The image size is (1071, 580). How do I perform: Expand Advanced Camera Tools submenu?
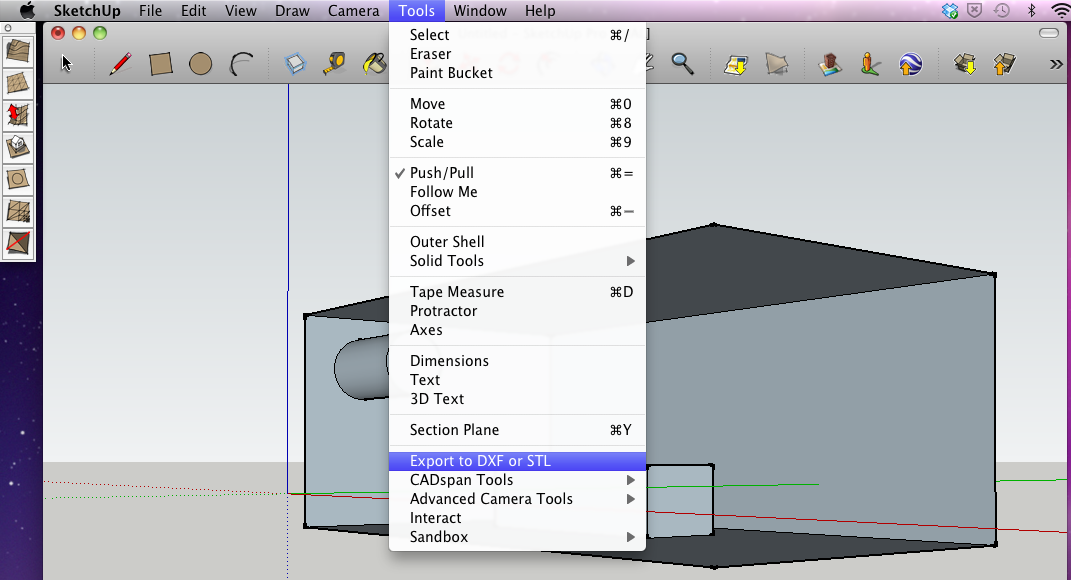[517, 499]
